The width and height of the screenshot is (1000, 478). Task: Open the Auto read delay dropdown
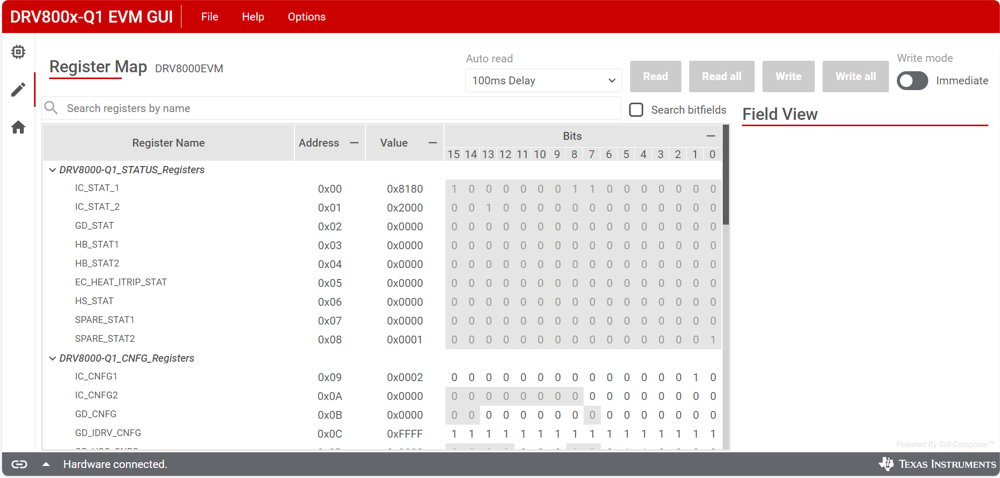pyautogui.click(x=544, y=81)
